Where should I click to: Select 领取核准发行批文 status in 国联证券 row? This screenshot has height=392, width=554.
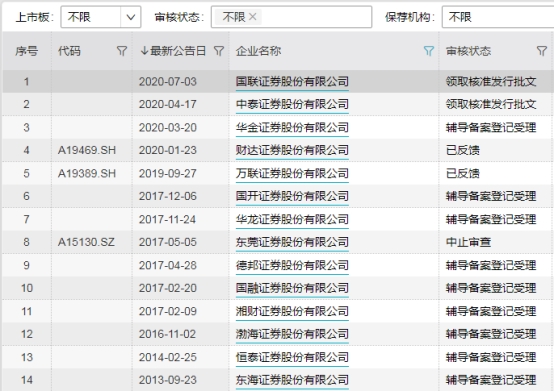[491, 82]
